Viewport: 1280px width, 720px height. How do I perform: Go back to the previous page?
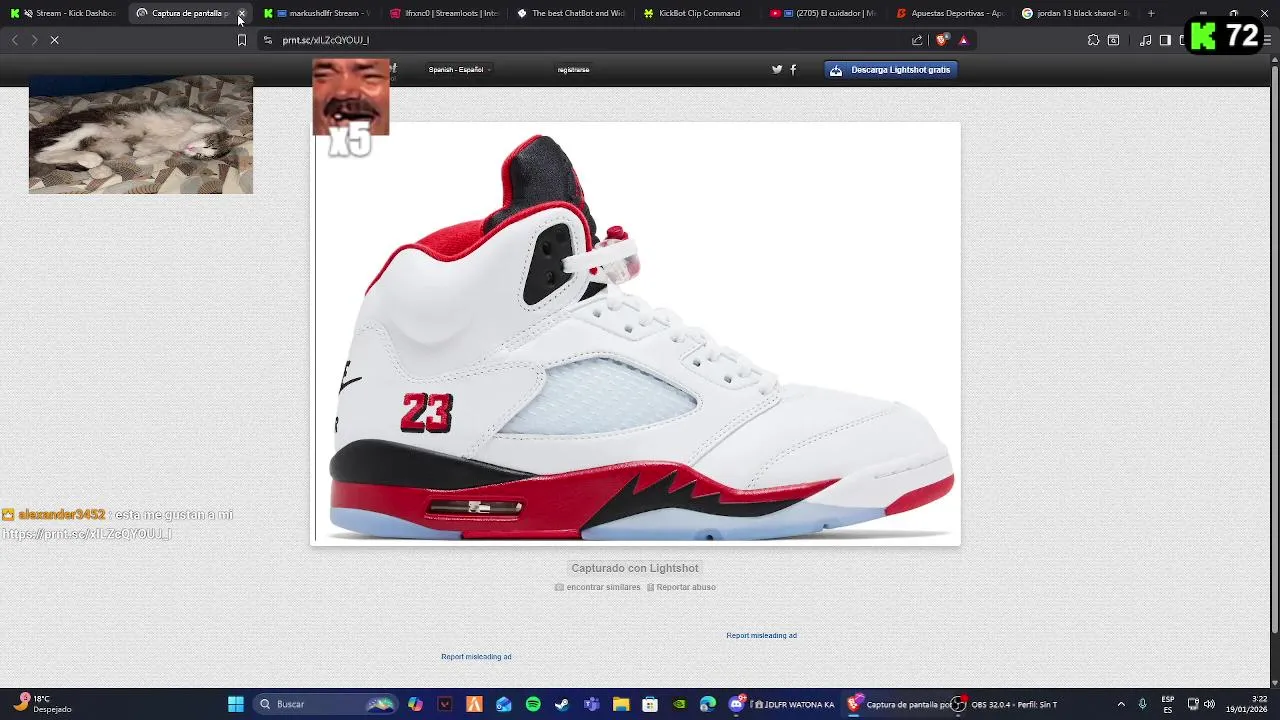[x=14, y=40]
